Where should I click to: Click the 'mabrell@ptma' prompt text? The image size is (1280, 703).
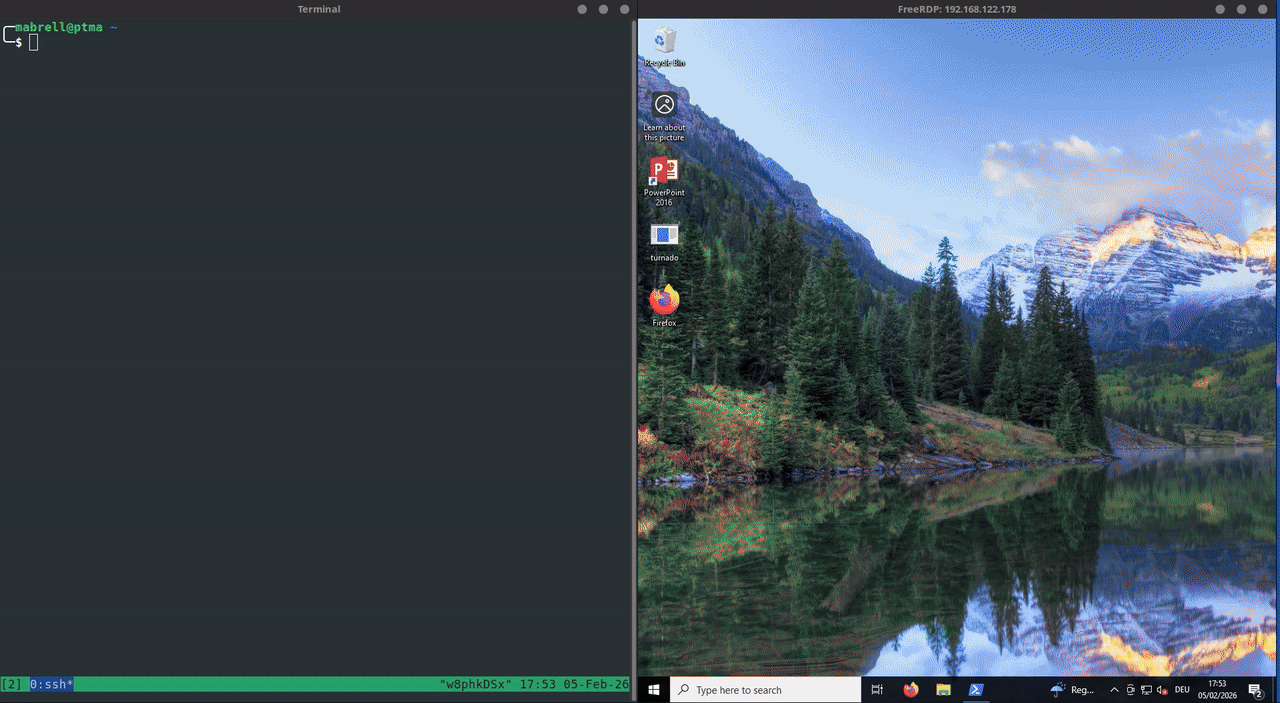coord(60,27)
